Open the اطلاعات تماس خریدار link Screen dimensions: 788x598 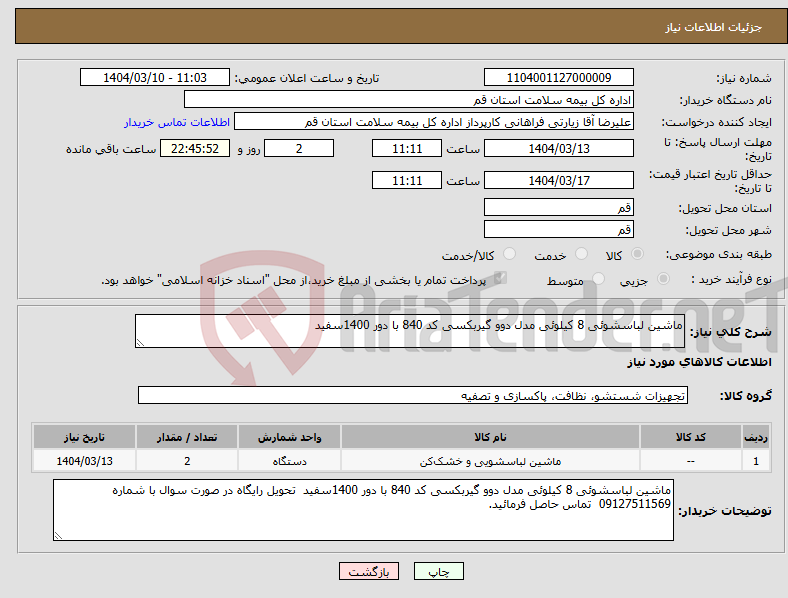pos(177,122)
